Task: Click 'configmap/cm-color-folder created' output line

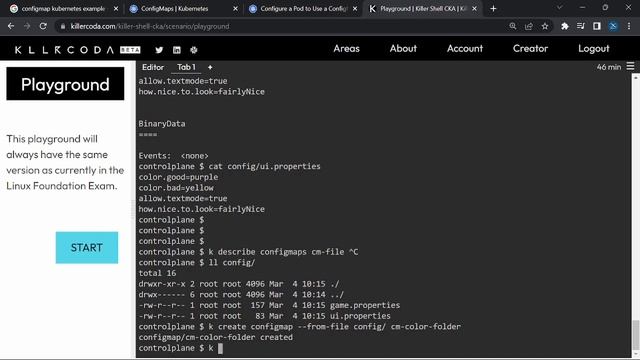Action: [216, 338]
